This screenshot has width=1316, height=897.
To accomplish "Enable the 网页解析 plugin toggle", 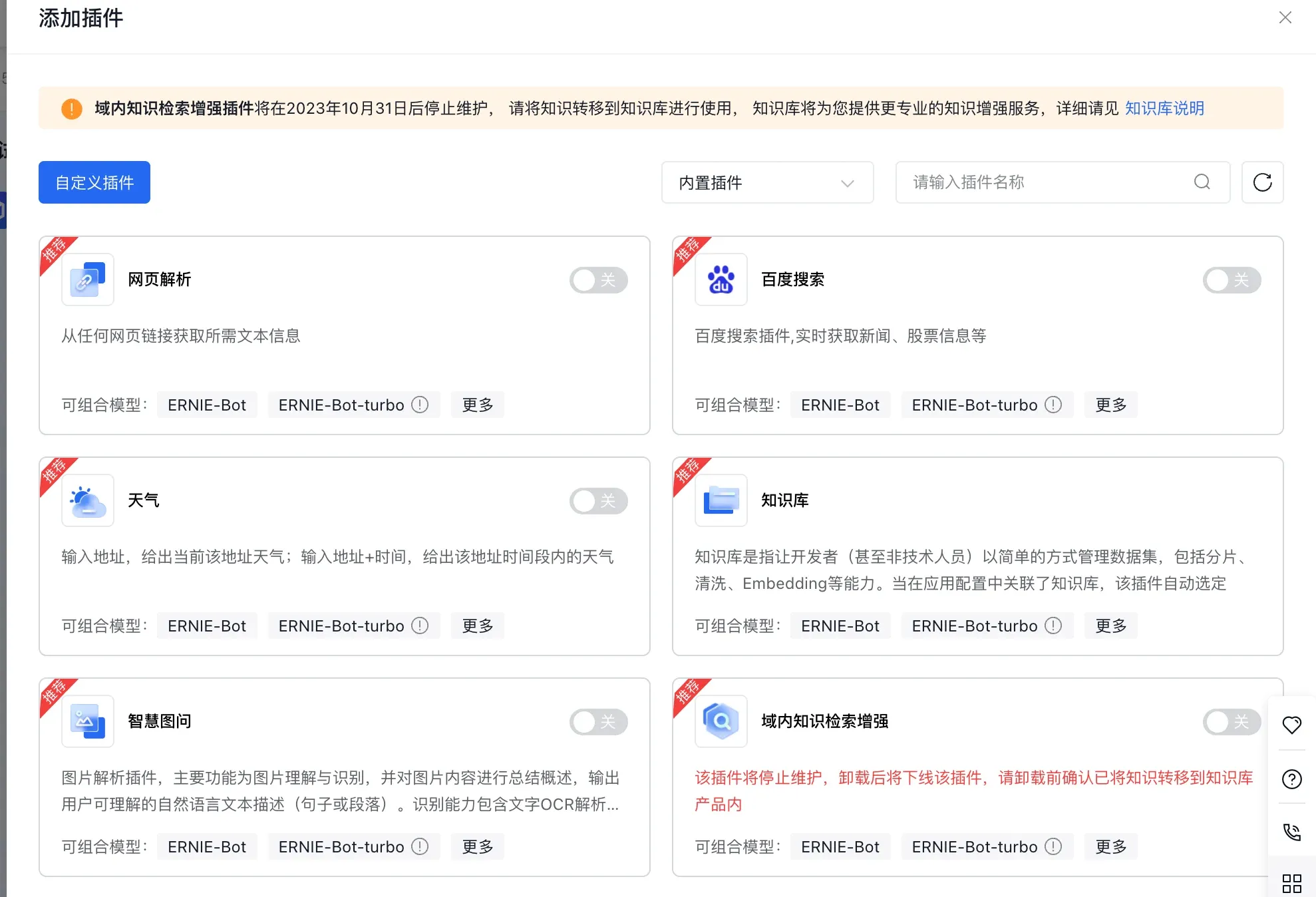I will click(x=598, y=280).
